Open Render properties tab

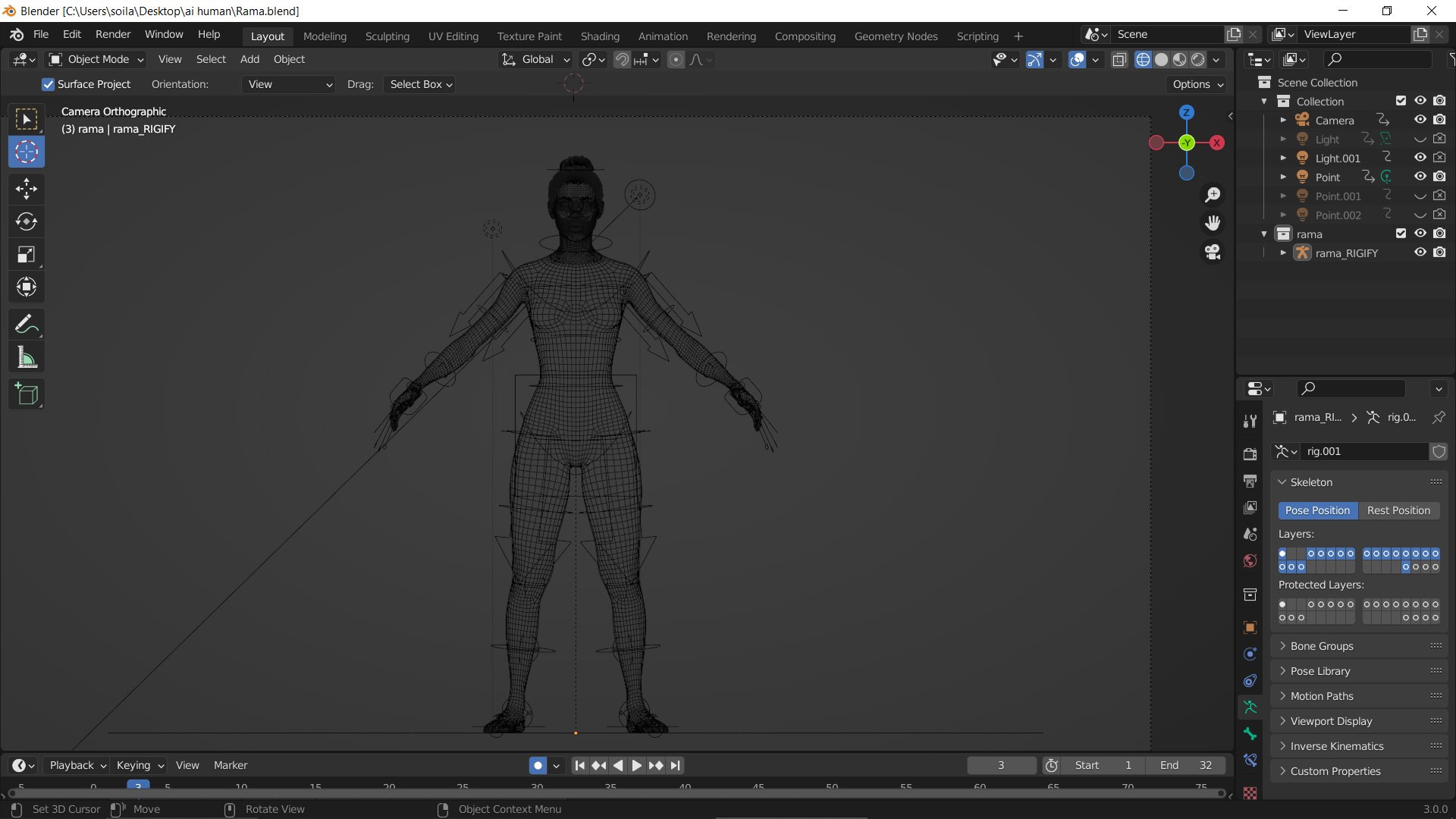coord(1250,453)
